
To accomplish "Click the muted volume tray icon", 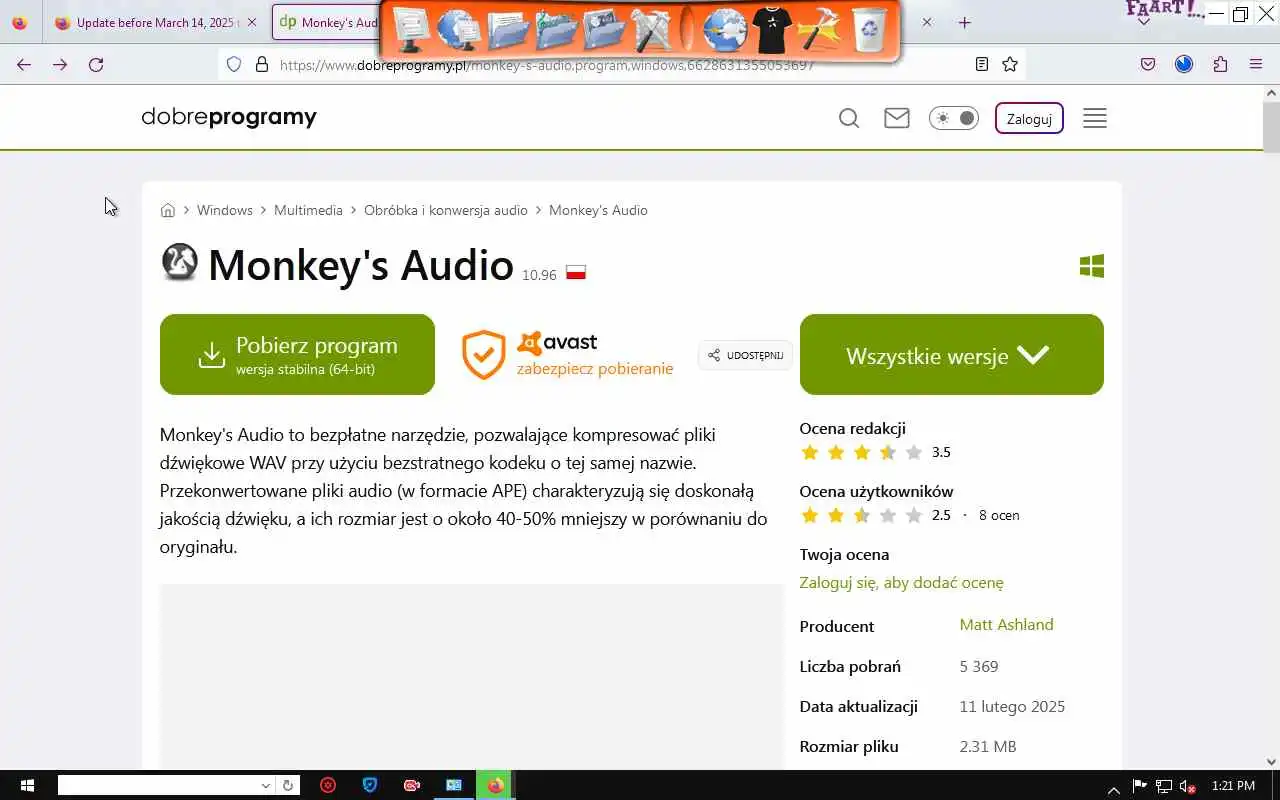I will [x=1188, y=787].
